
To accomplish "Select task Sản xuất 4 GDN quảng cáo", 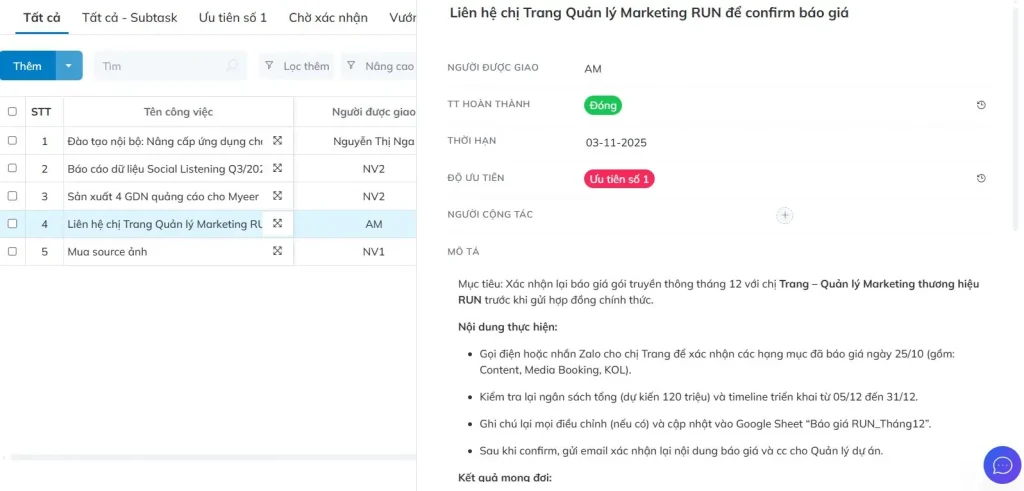I will (x=163, y=196).
